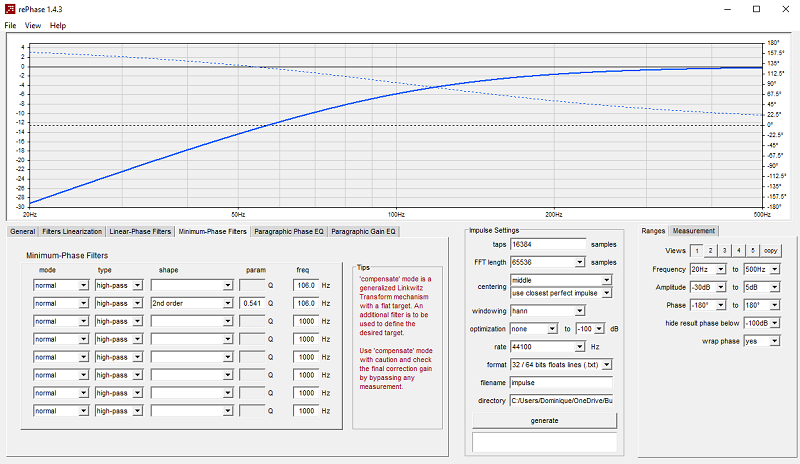This screenshot has width=800, height=464.
Task: Open shape dropdown of first filter row
Action: point(192,285)
